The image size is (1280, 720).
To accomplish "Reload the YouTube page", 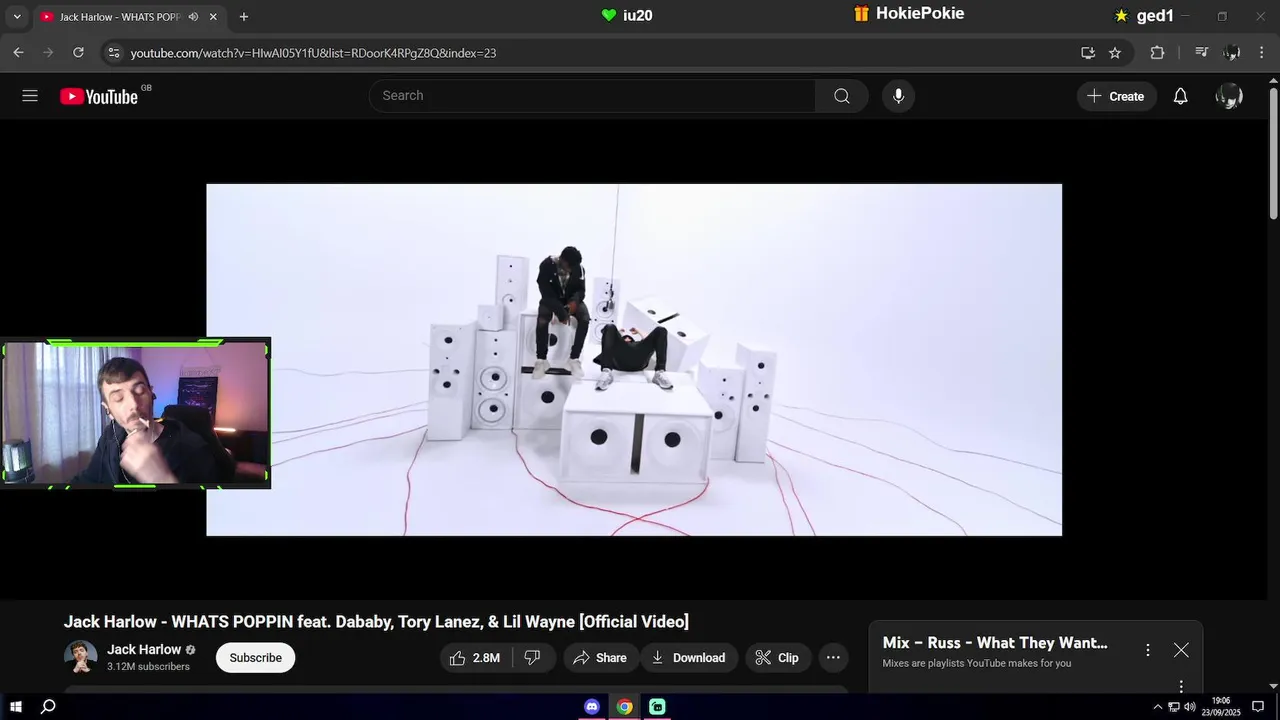I will (78, 52).
